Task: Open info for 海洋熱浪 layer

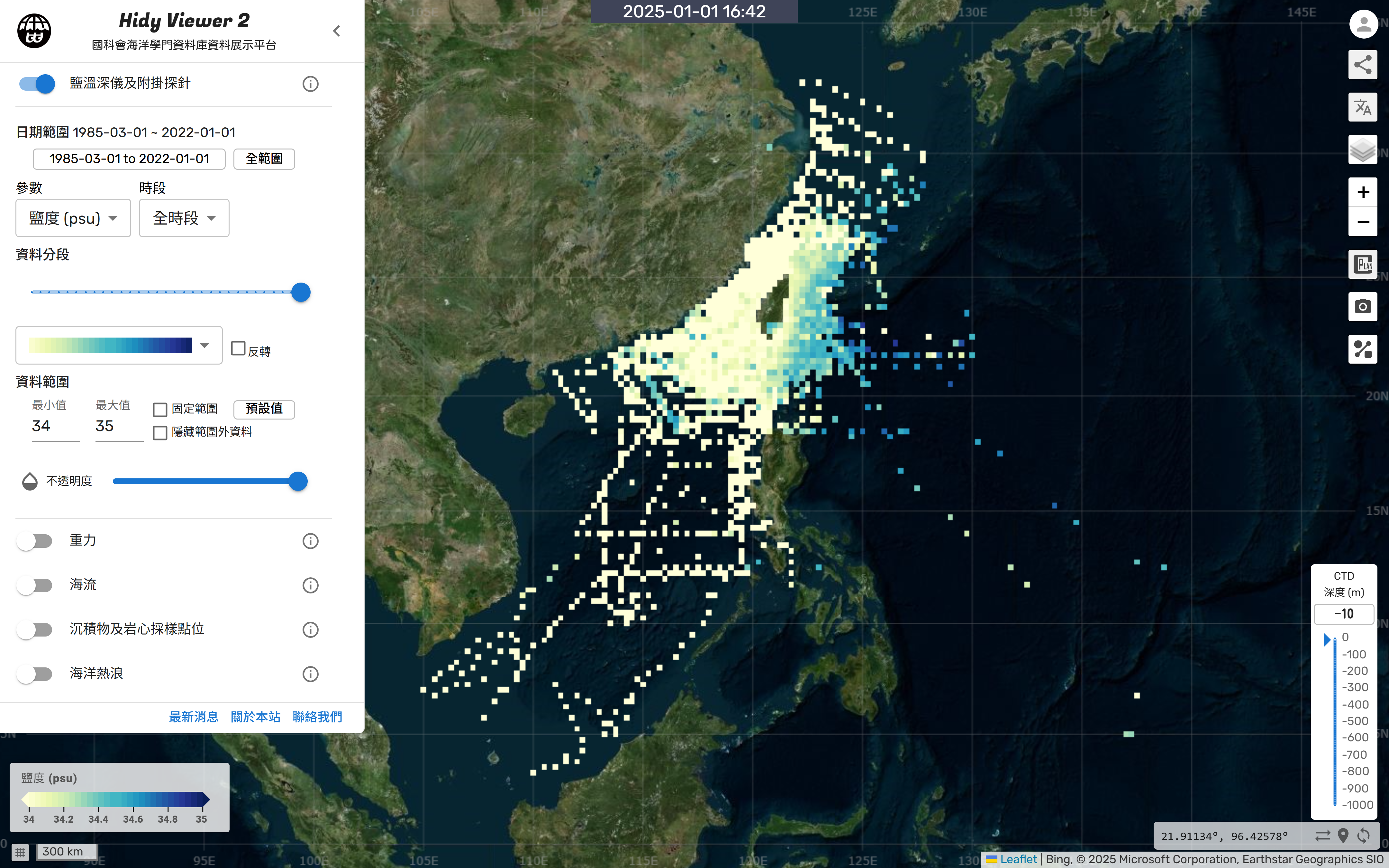Action: (311, 674)
